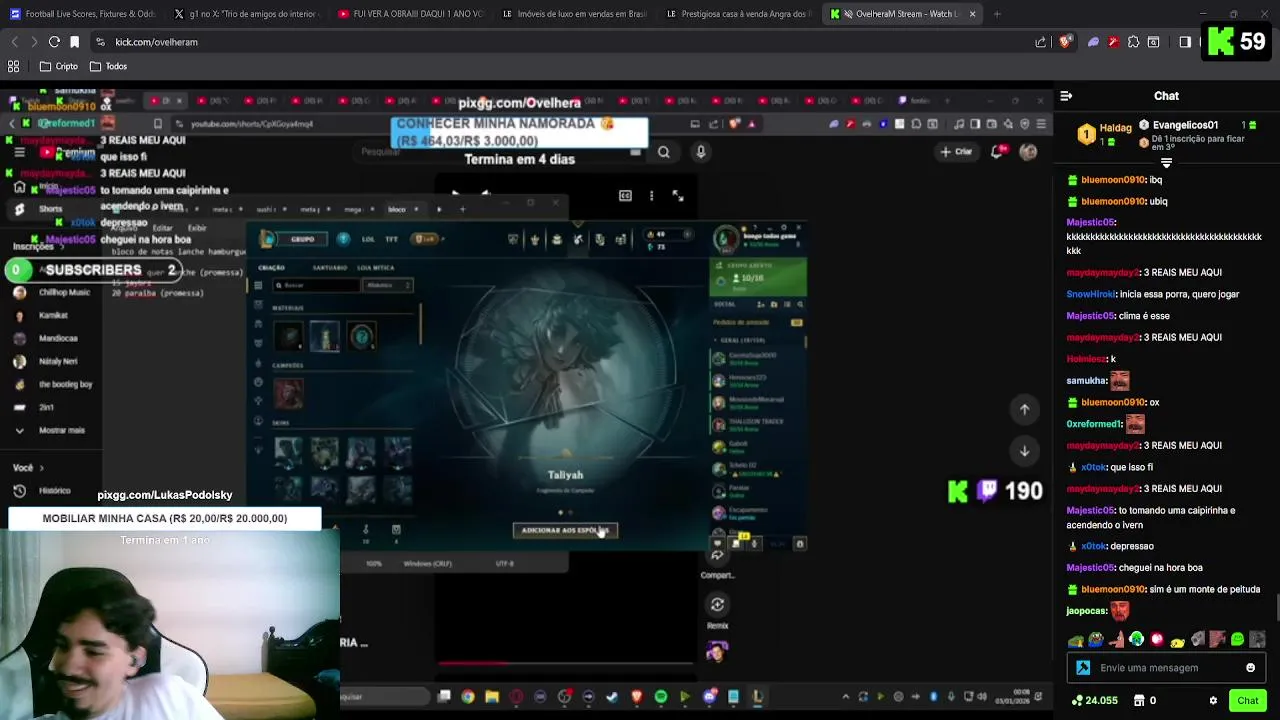The width and height of the screenshot is (1280, 720).
Task: Share this page from address bar
Action: coord(1041,42)
